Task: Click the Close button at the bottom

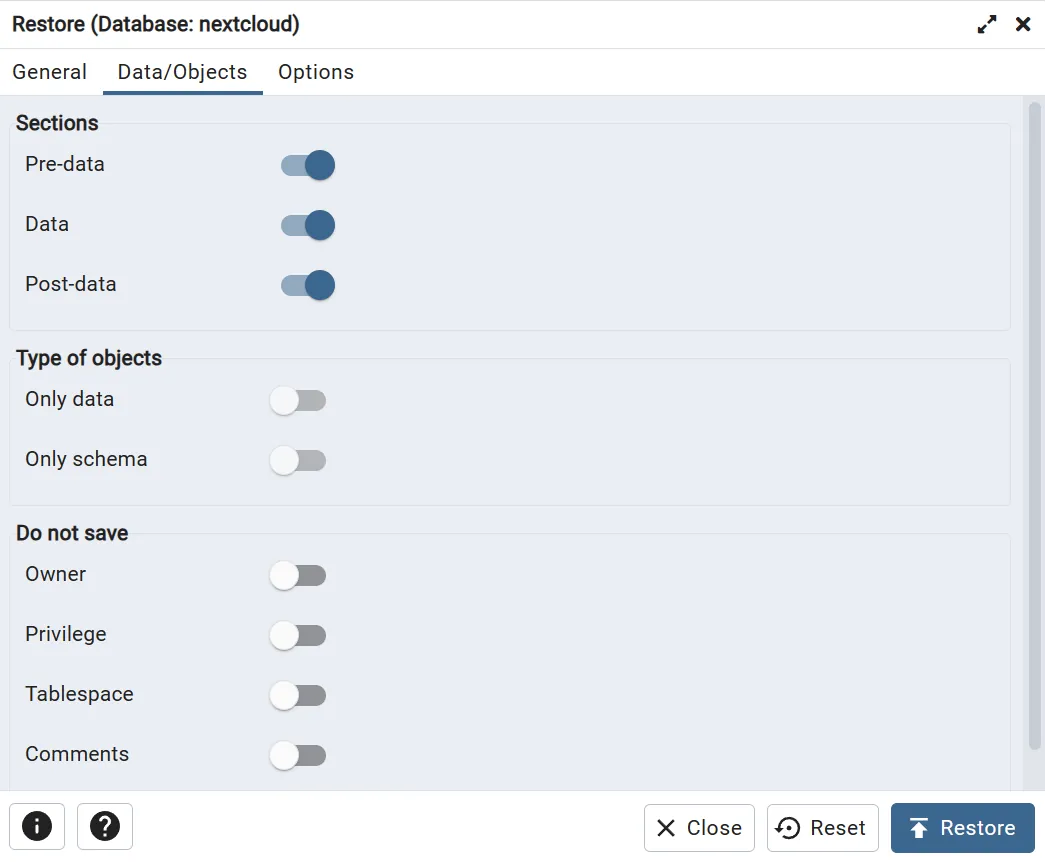Action: [x=699, y=828]
